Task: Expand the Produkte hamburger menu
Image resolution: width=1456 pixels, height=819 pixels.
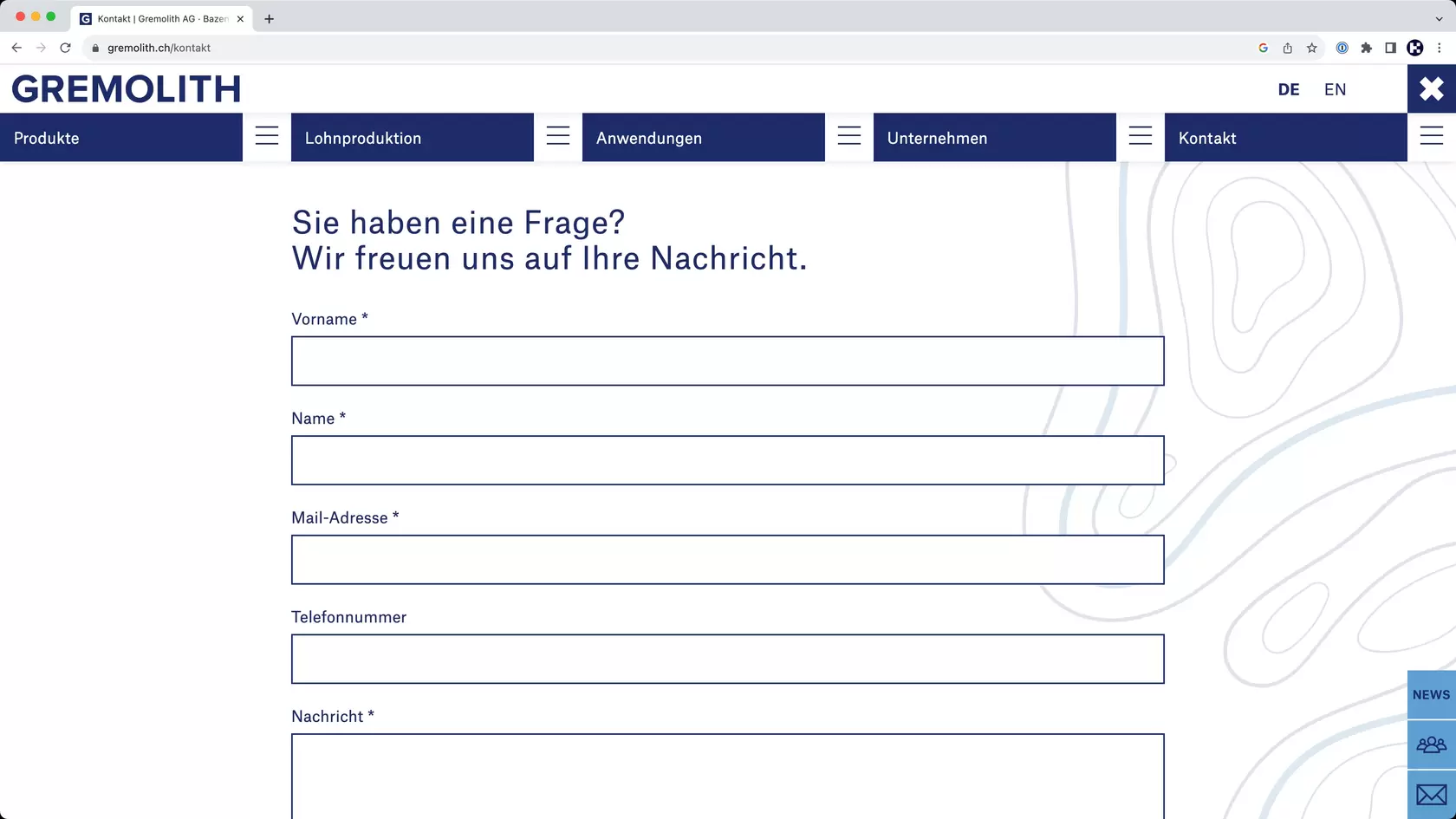Action: [x=267, y=136]
